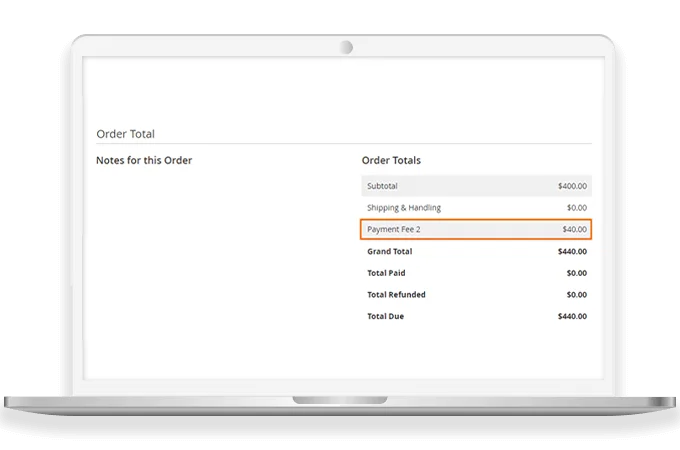This screenshot has width=680, height=450.
Task: Select the $400.00 subtotal amount
Action: tap(572, 186)
